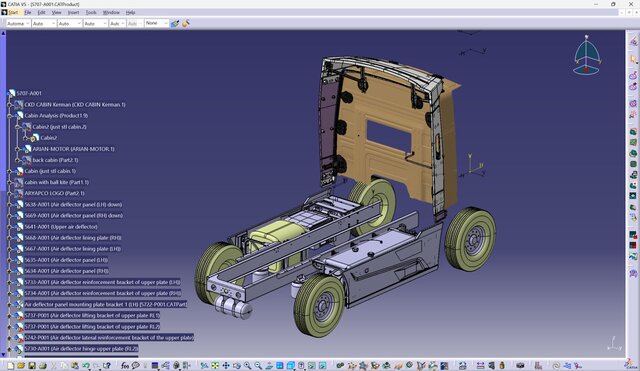Open the 'None' layer dropdown
640x371 pixels.
click(156, 23)
